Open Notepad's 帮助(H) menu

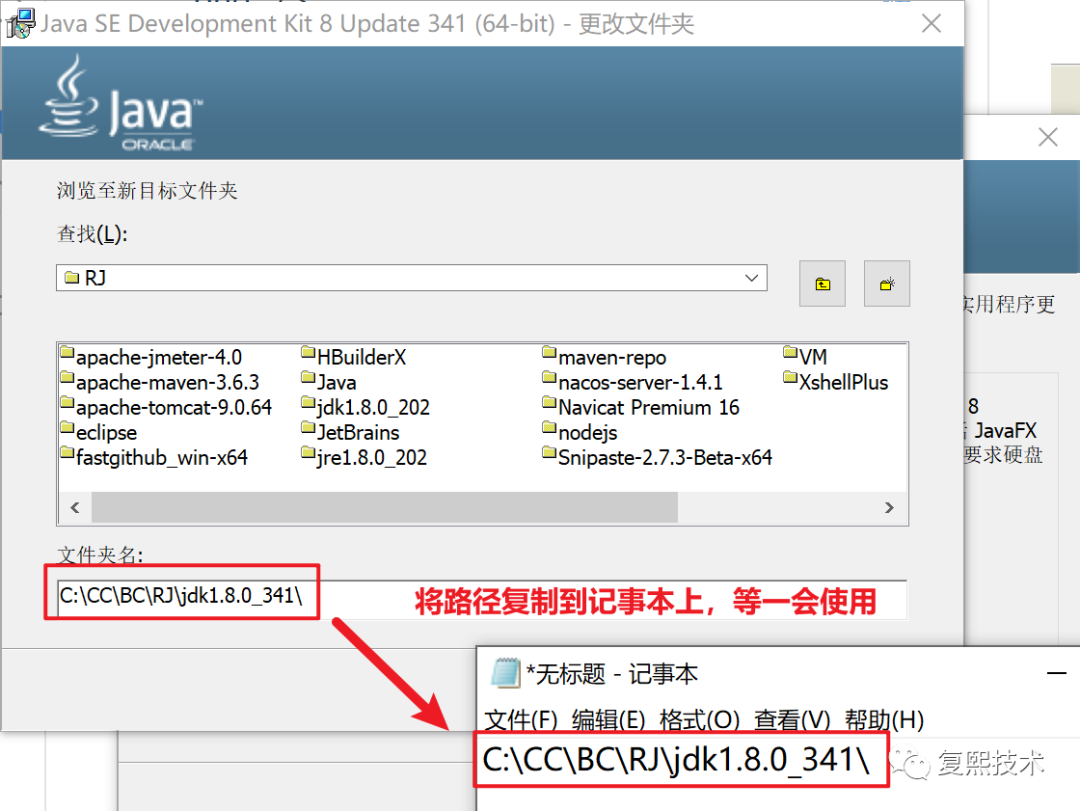tap(884, 719)
